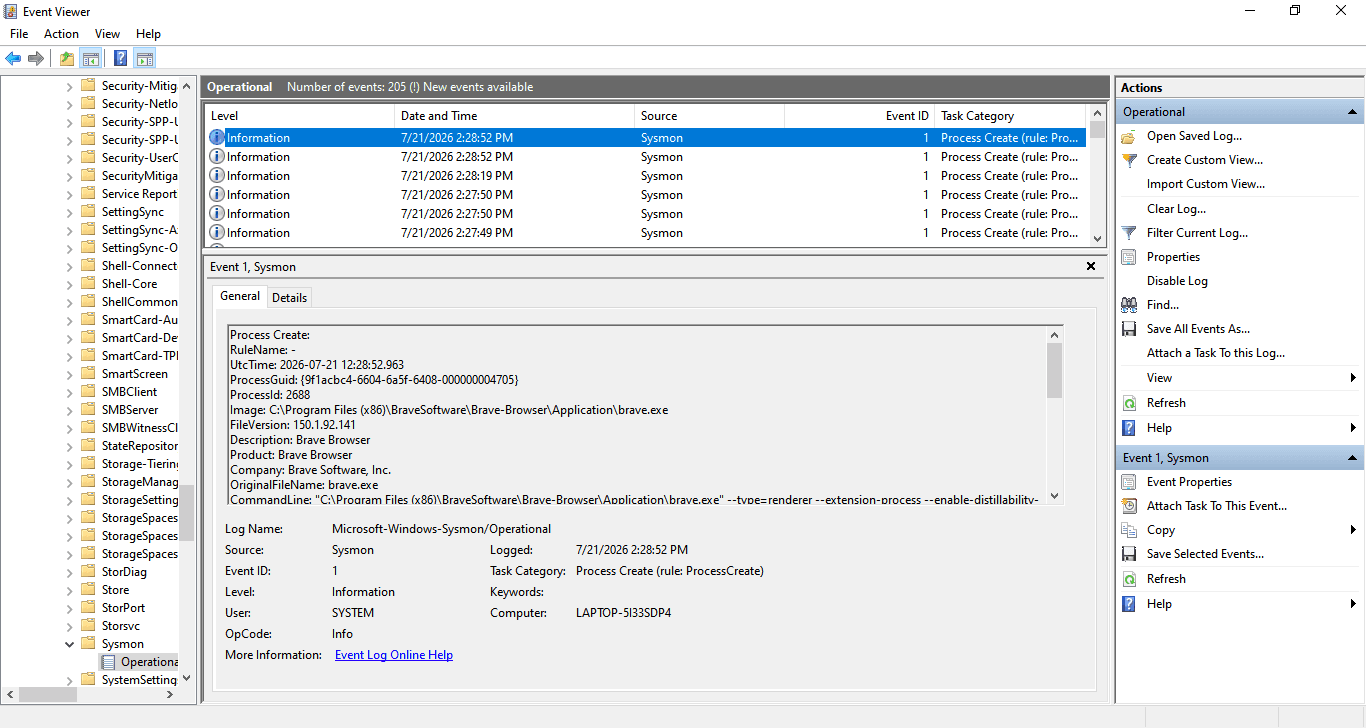Click info icon of the 2:28:19 PM event
The width and height of the screenshot is (1366, 728).
pyautogui.click(x=217, y=176)
